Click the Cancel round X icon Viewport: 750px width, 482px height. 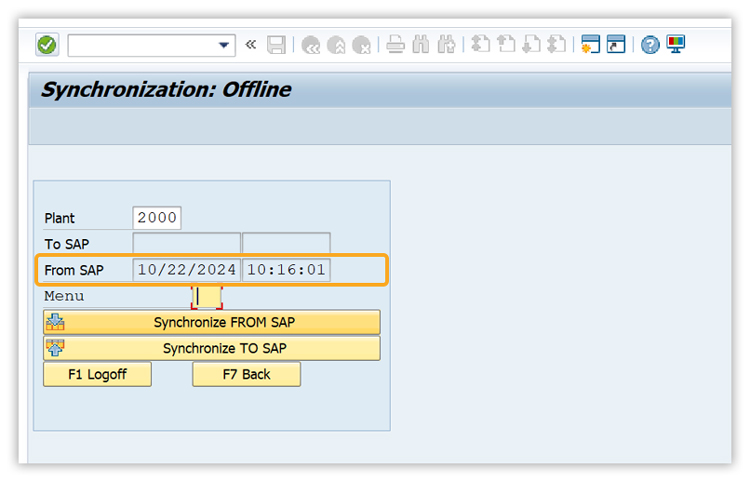(362, 45)
